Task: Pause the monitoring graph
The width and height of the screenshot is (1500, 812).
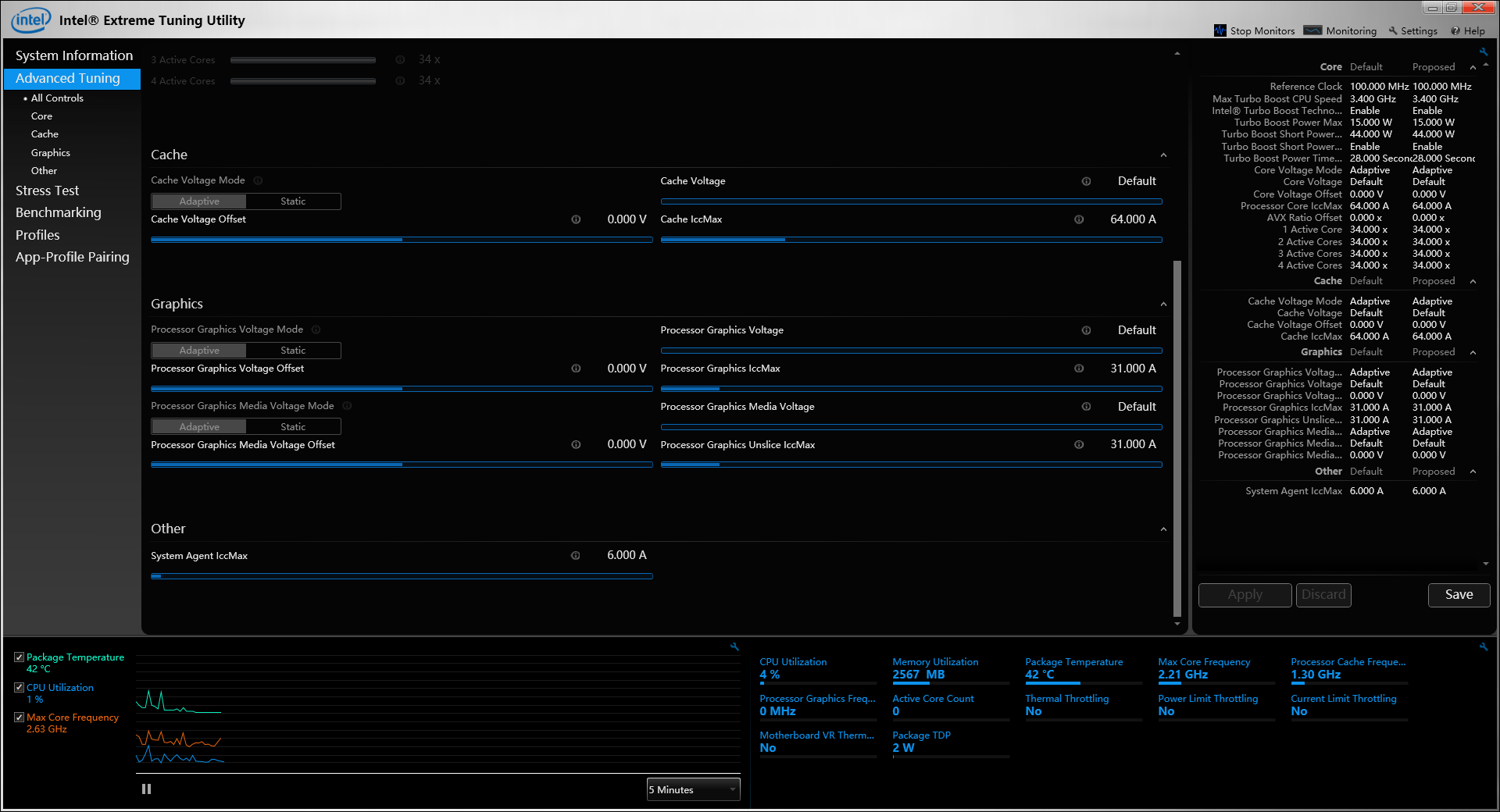Action: point(146,789)
